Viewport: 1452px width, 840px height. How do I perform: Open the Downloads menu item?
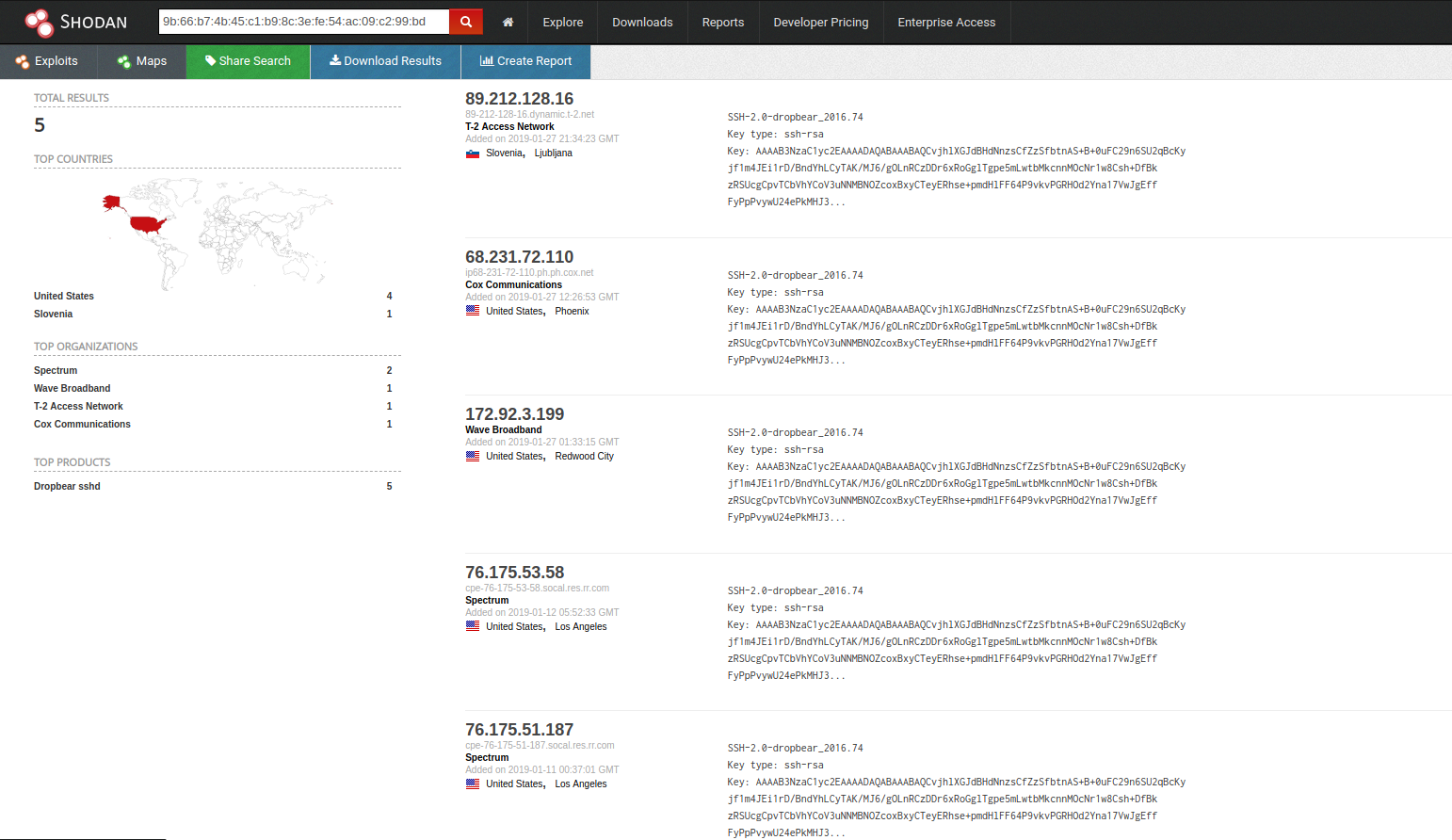coord(642,22)
